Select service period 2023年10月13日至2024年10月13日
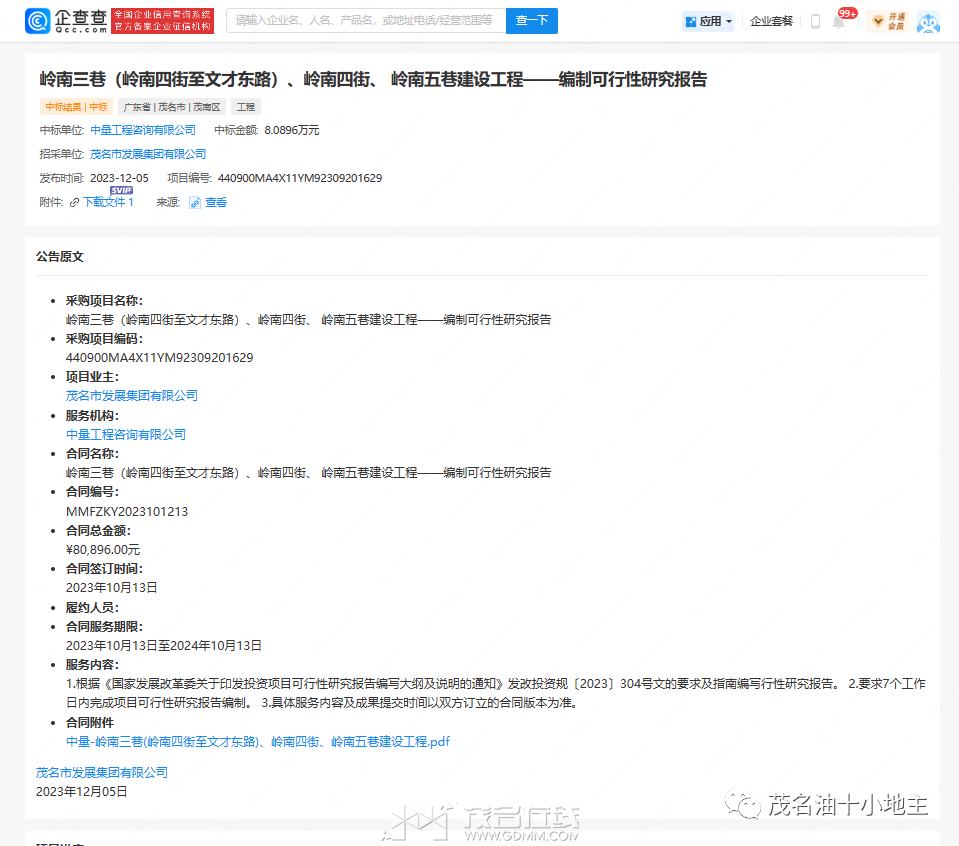The height and width of the screenshot is (846, 959). [x=164, y=645]
